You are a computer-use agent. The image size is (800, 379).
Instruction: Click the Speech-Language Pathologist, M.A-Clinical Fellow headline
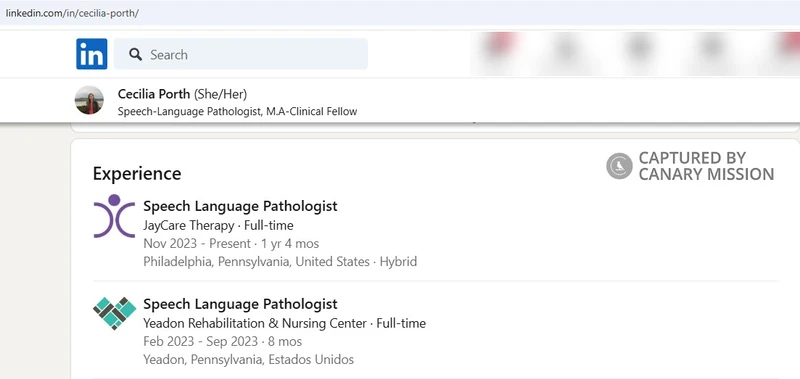[x=237, y=111]
